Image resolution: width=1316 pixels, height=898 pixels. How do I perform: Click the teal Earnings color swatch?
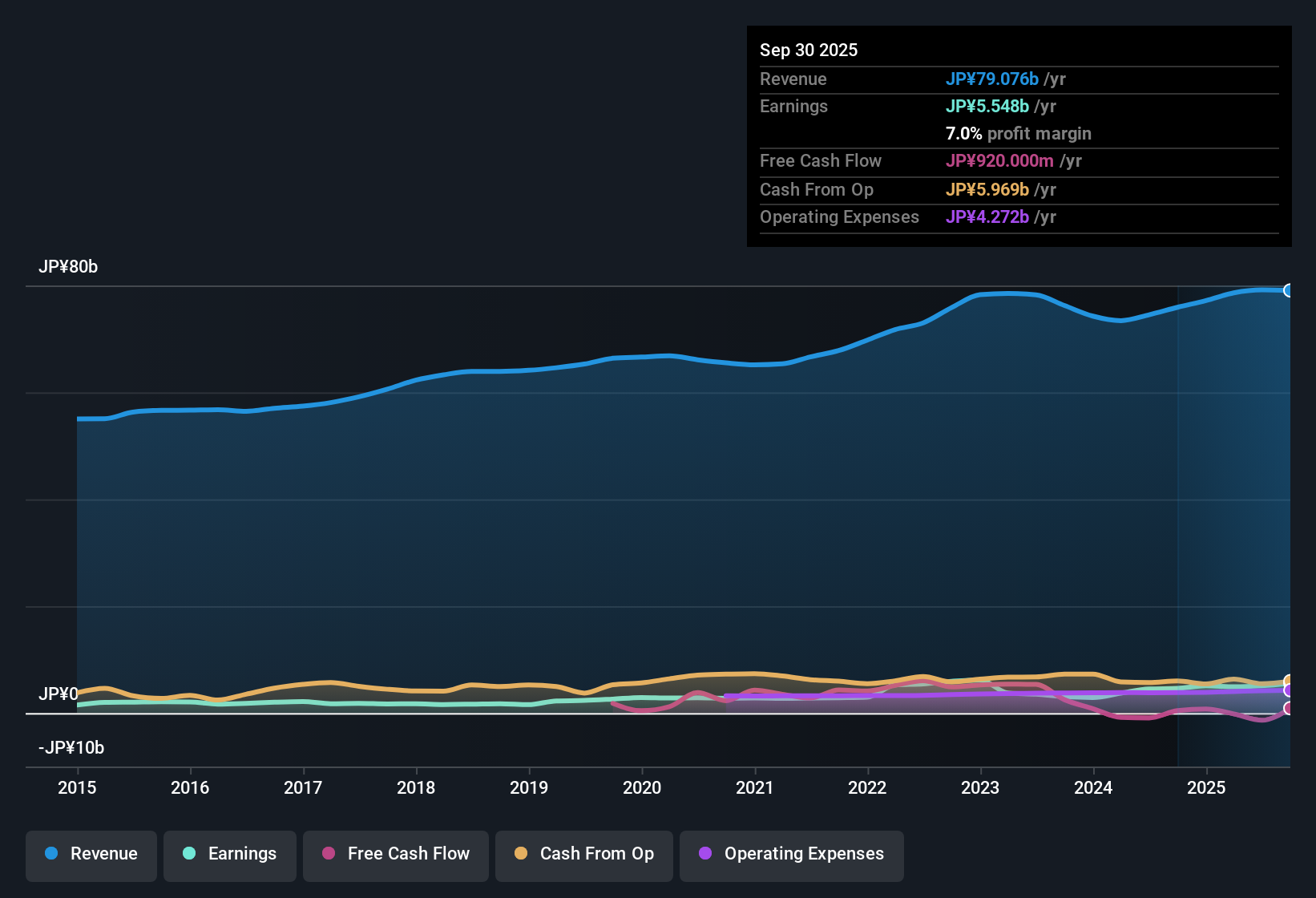point(189,854)
